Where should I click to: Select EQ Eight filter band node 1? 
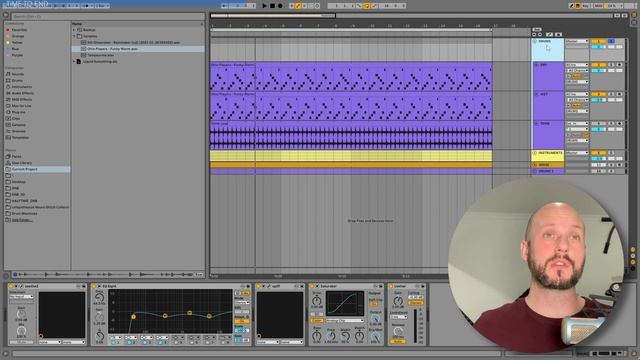133,316
